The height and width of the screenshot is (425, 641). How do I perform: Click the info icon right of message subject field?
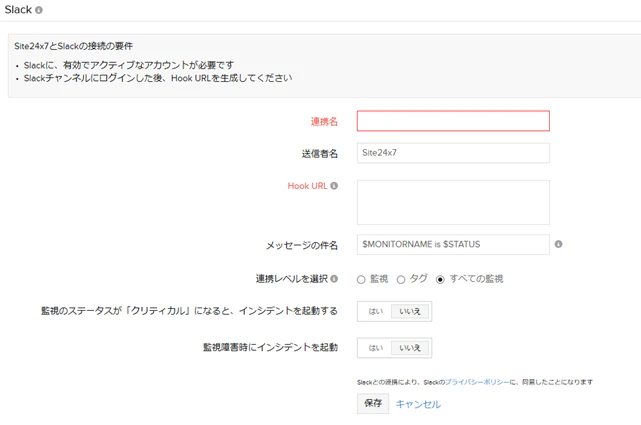coord(558,244)
